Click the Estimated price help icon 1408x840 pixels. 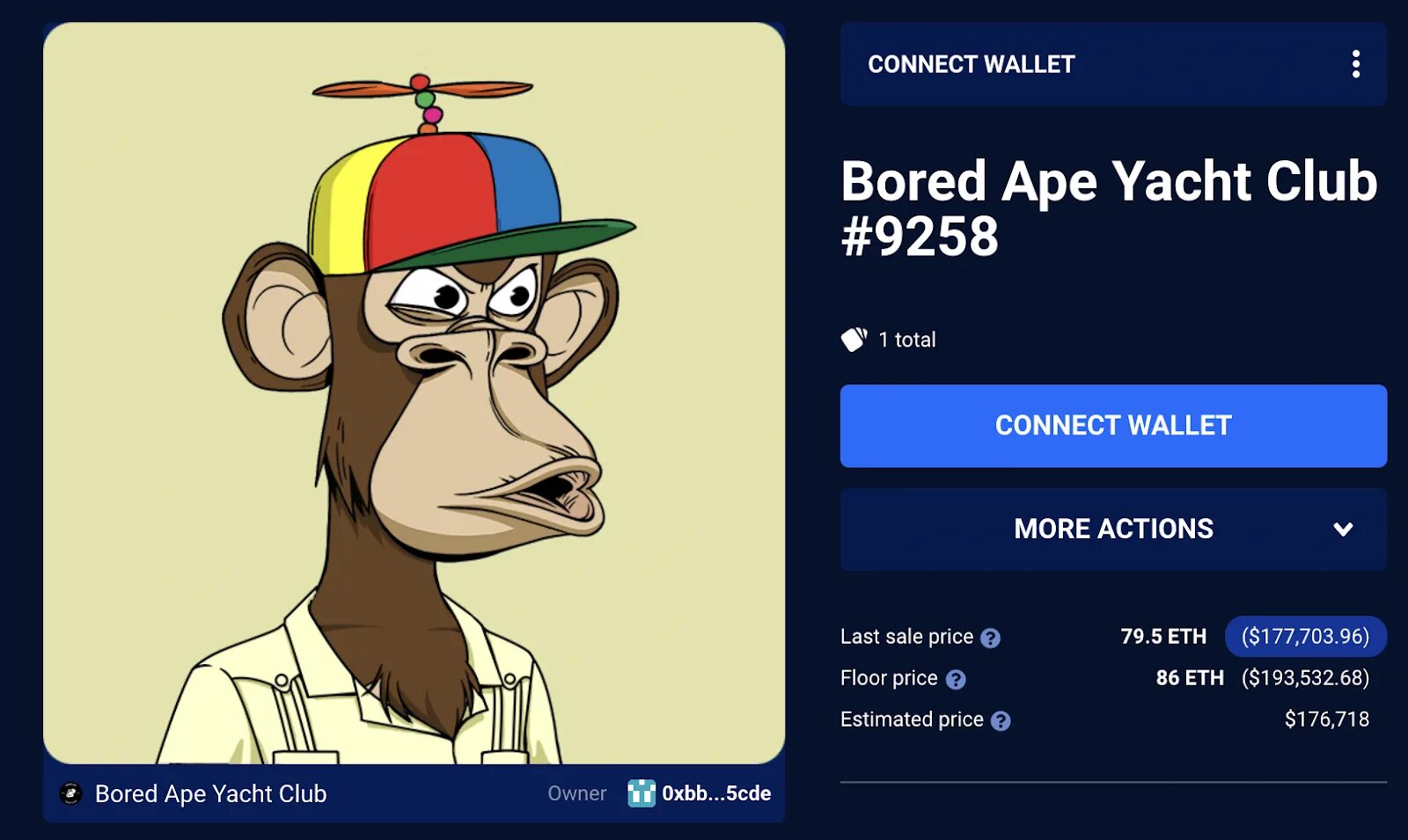[x=1001, y=720]
